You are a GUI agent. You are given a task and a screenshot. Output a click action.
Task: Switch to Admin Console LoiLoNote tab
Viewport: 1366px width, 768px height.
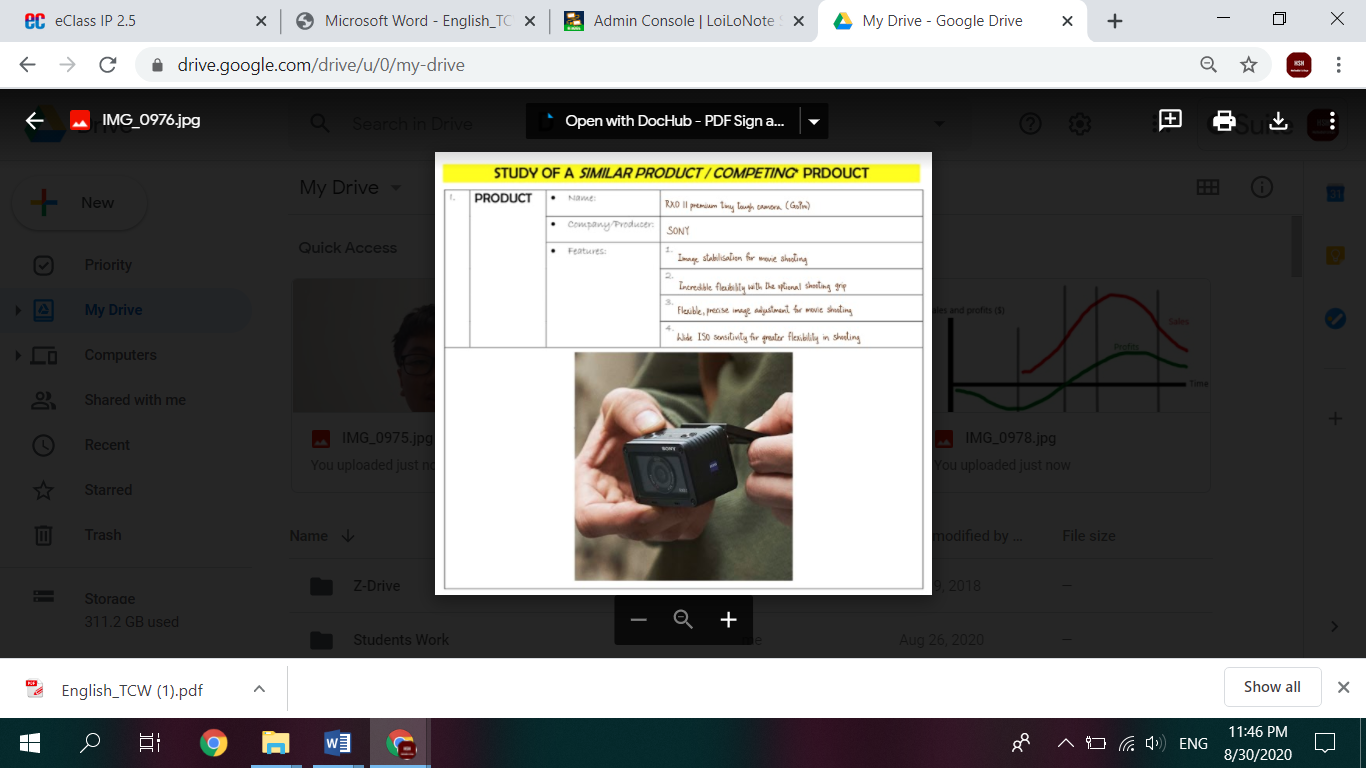[x=685, y=21]
